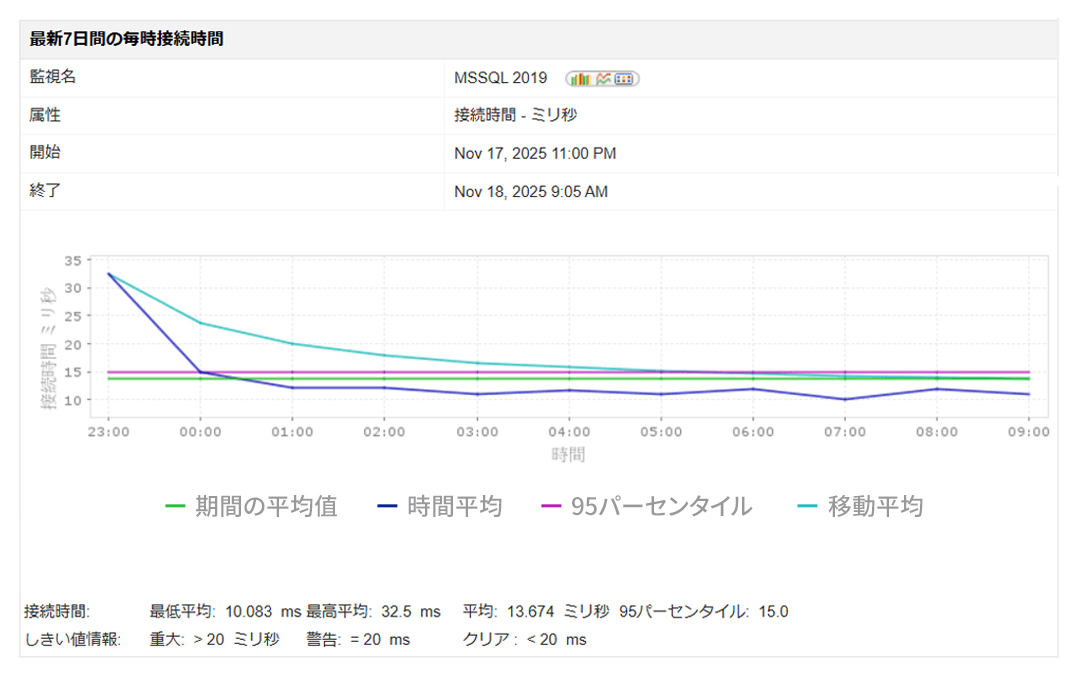Click the magenta legend color marker

click(x=551, y=506)
